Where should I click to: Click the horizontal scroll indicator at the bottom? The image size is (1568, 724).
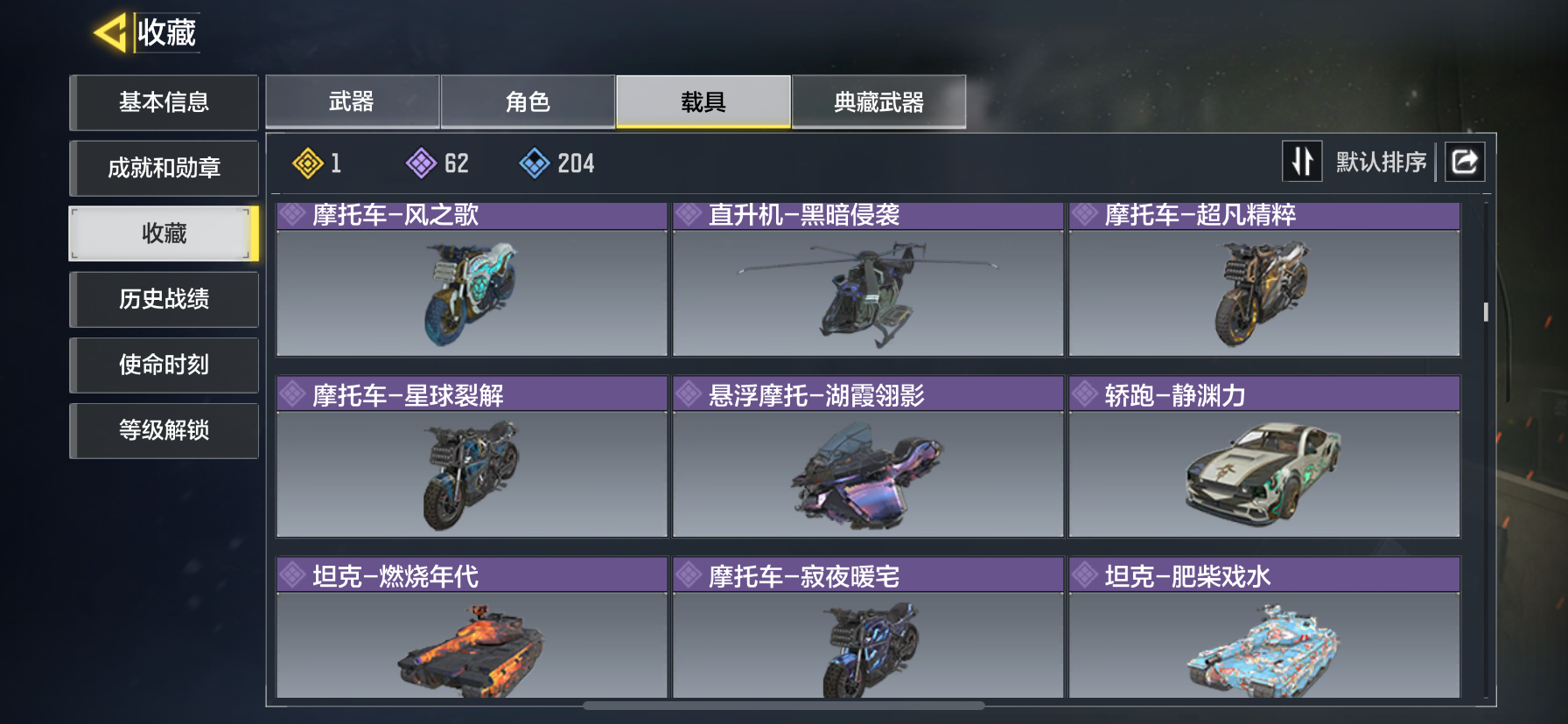[x=783, y=705]
